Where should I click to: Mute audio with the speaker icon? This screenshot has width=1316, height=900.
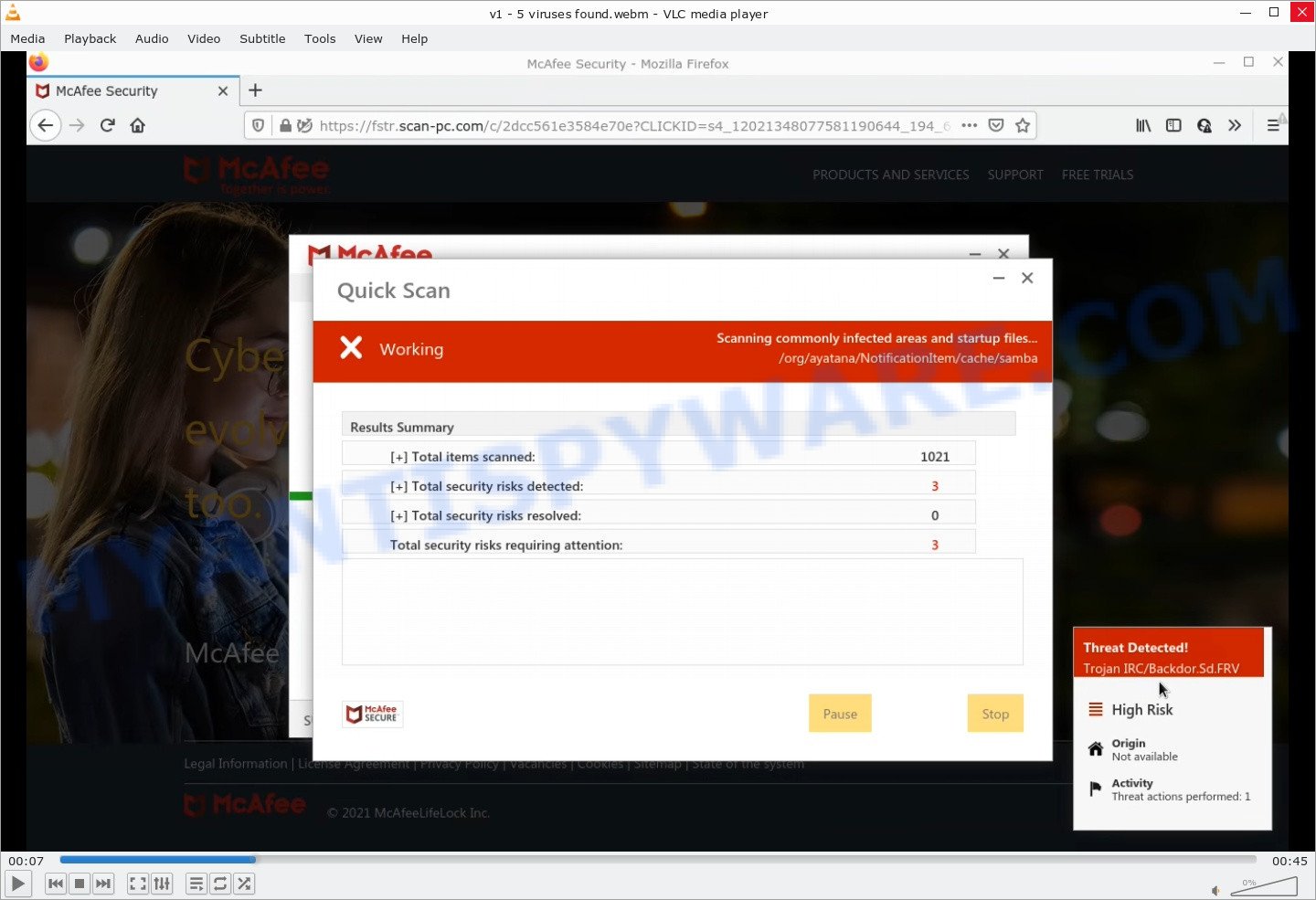(x=1215, y=890)
